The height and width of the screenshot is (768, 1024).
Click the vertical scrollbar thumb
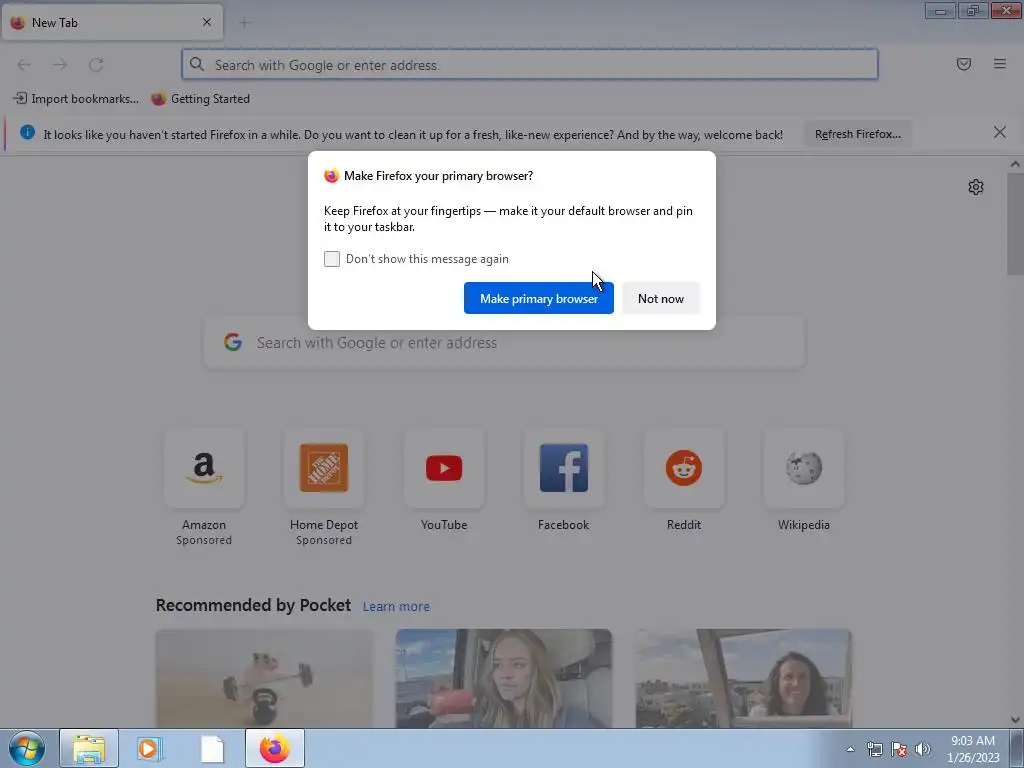click(1015, 223)
